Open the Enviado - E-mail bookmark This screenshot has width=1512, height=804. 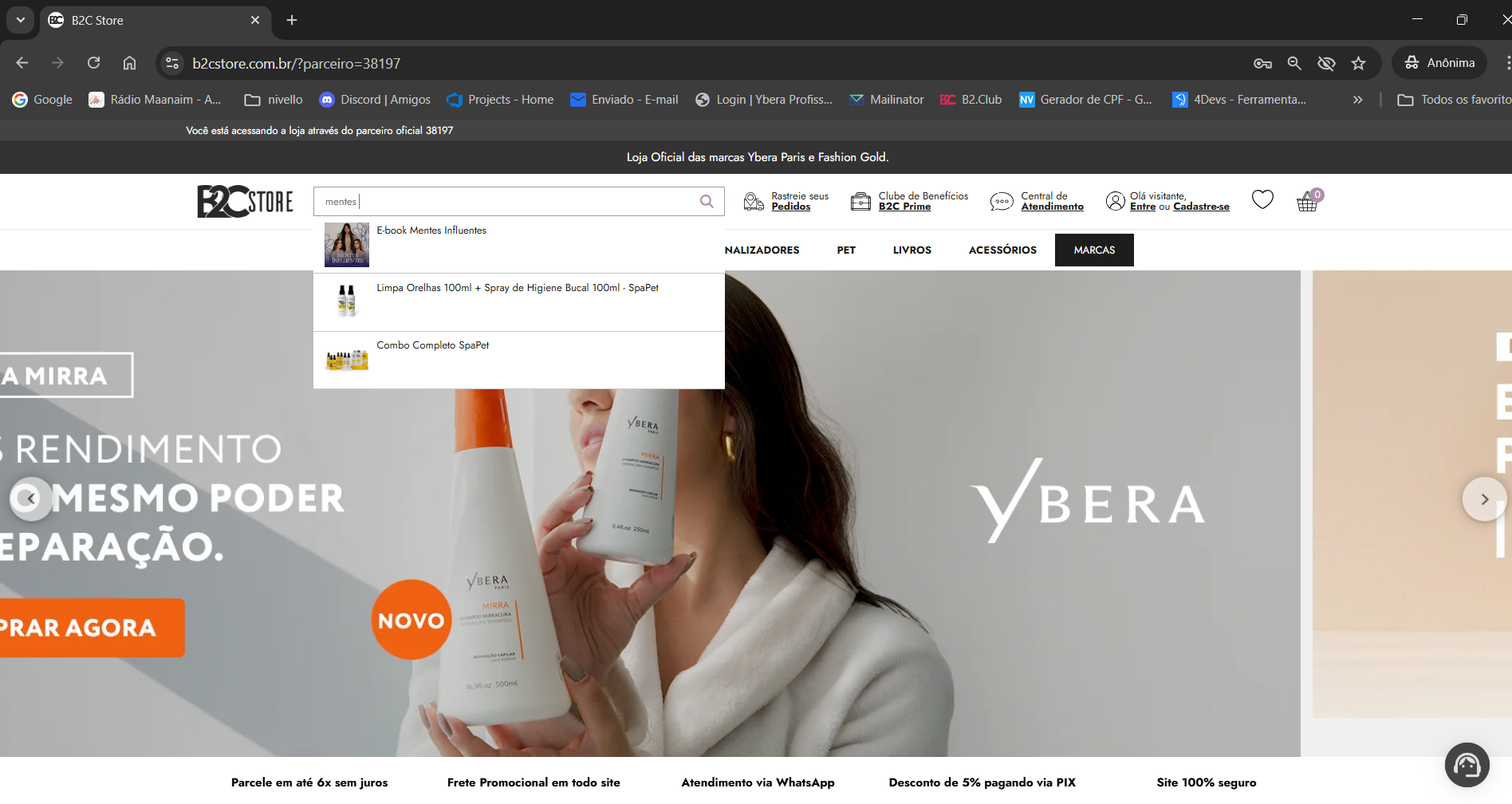click(624, 100)
